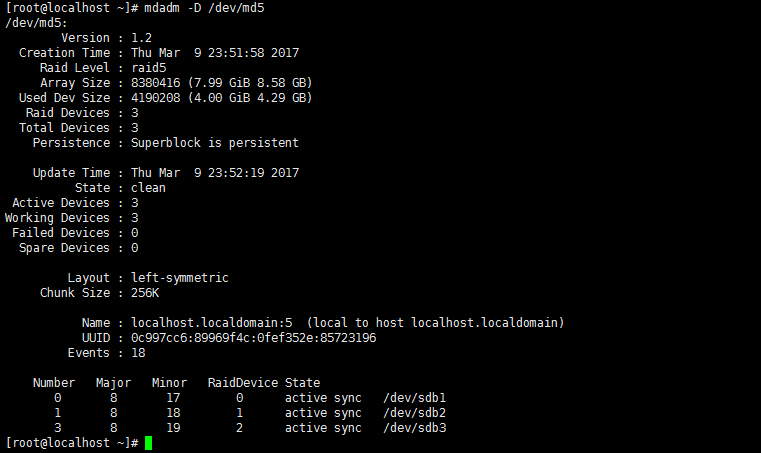The width and height of the screenshot is (761, 453).
Task: Click the /dev/sdb2 device path
Action: 414,413
